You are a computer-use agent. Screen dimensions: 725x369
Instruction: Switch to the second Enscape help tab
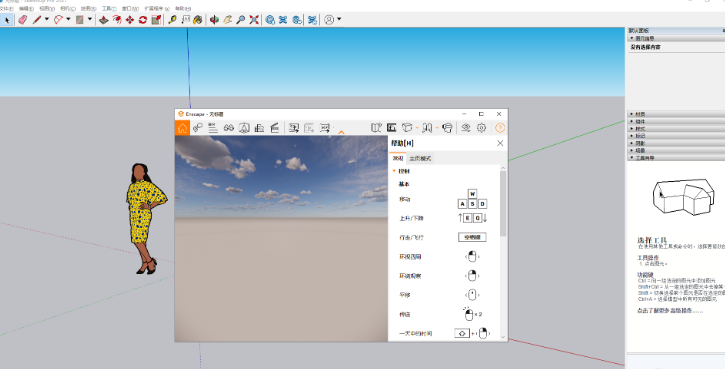pyautogui.click(x=420, y=158)
